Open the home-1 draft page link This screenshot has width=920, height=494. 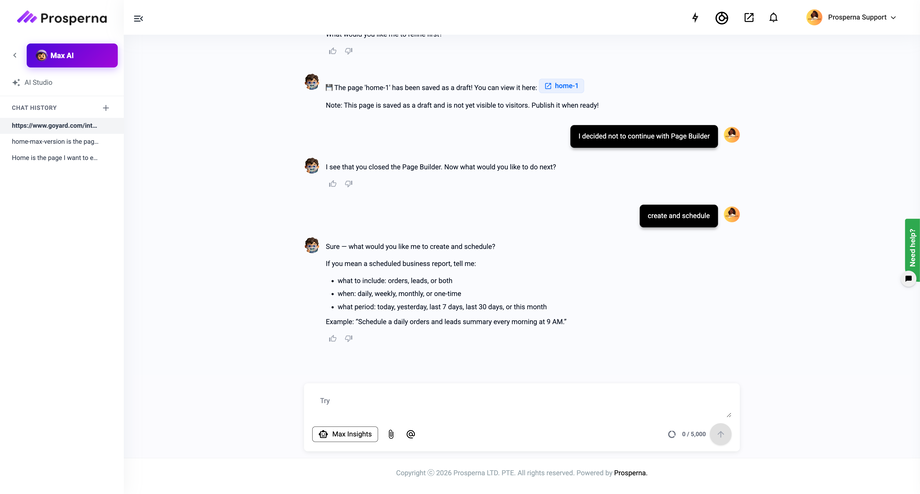tap(562, 86)
